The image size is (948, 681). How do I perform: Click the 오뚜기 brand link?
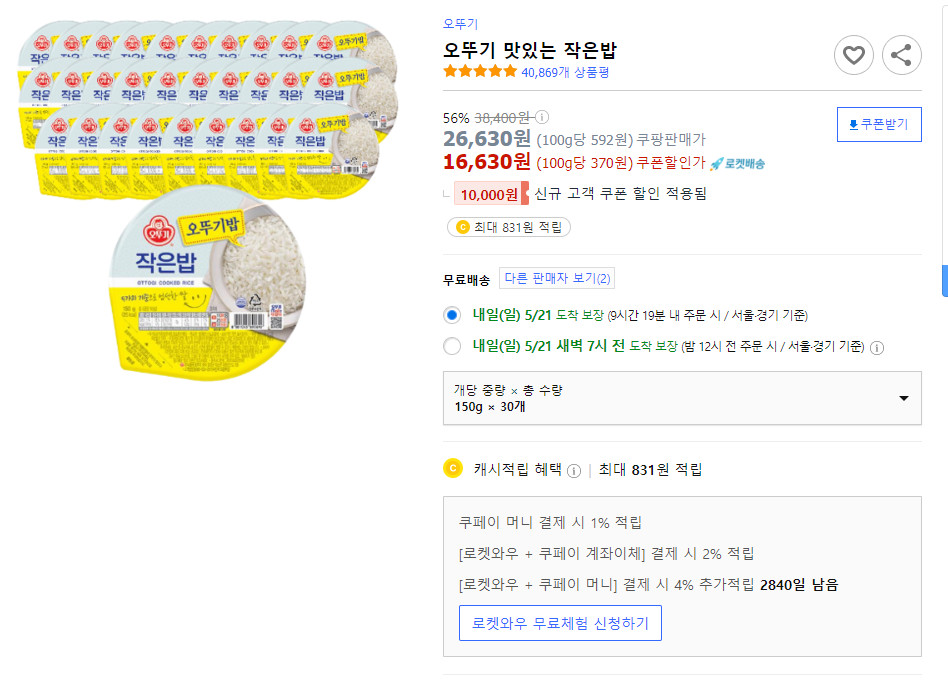tap(460, 24)
